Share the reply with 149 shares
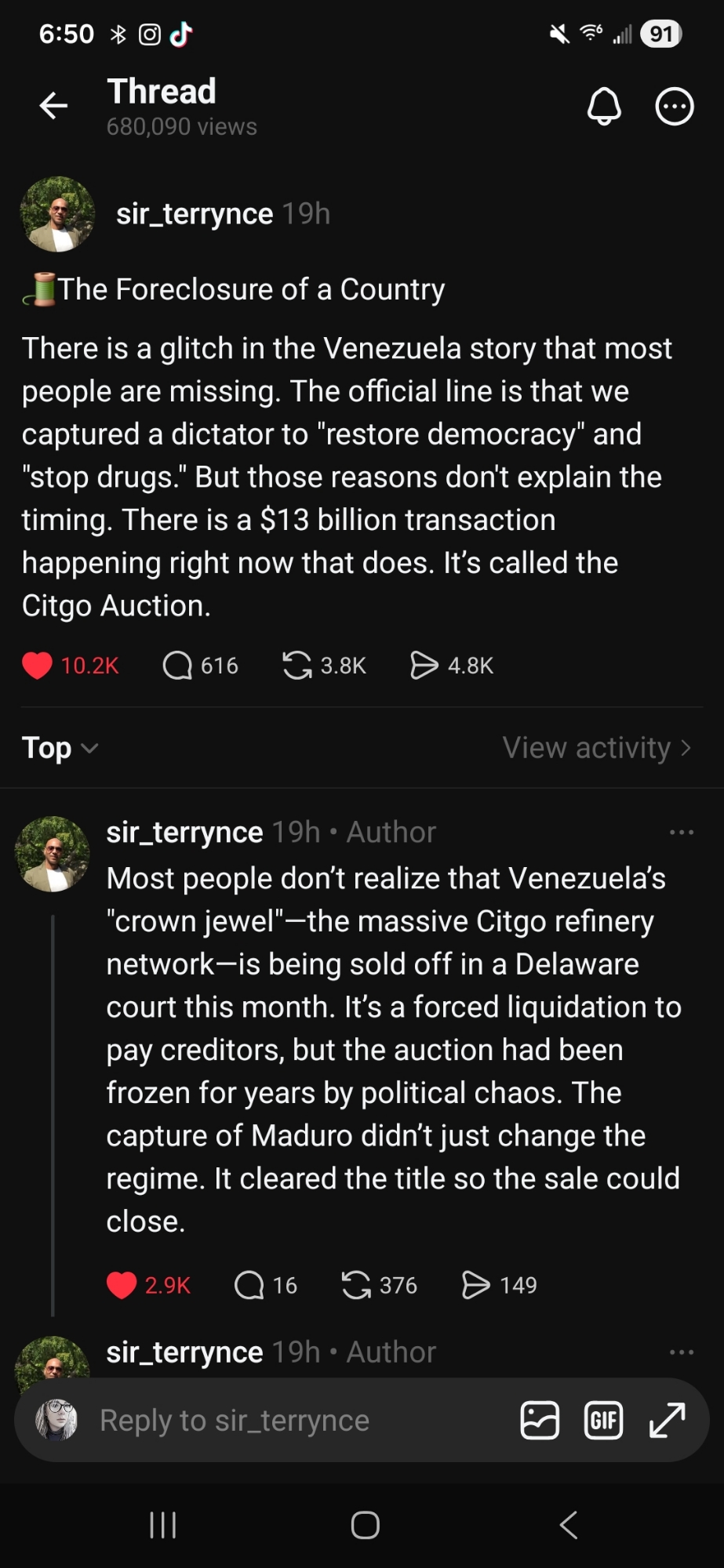 (476, 1285)
